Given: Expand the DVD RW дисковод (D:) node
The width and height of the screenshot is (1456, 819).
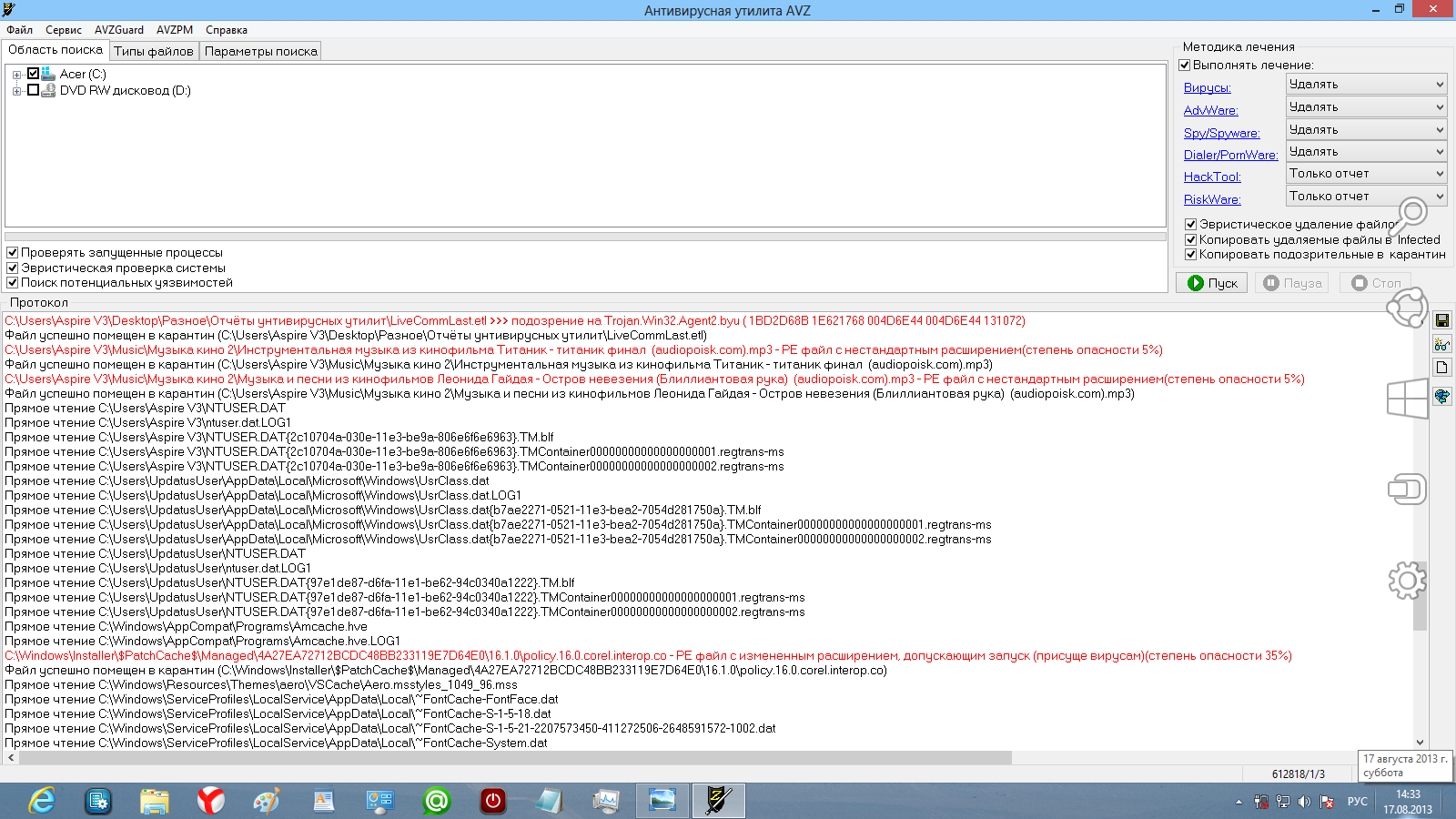Looking at the screenshot, I should 16,91.
